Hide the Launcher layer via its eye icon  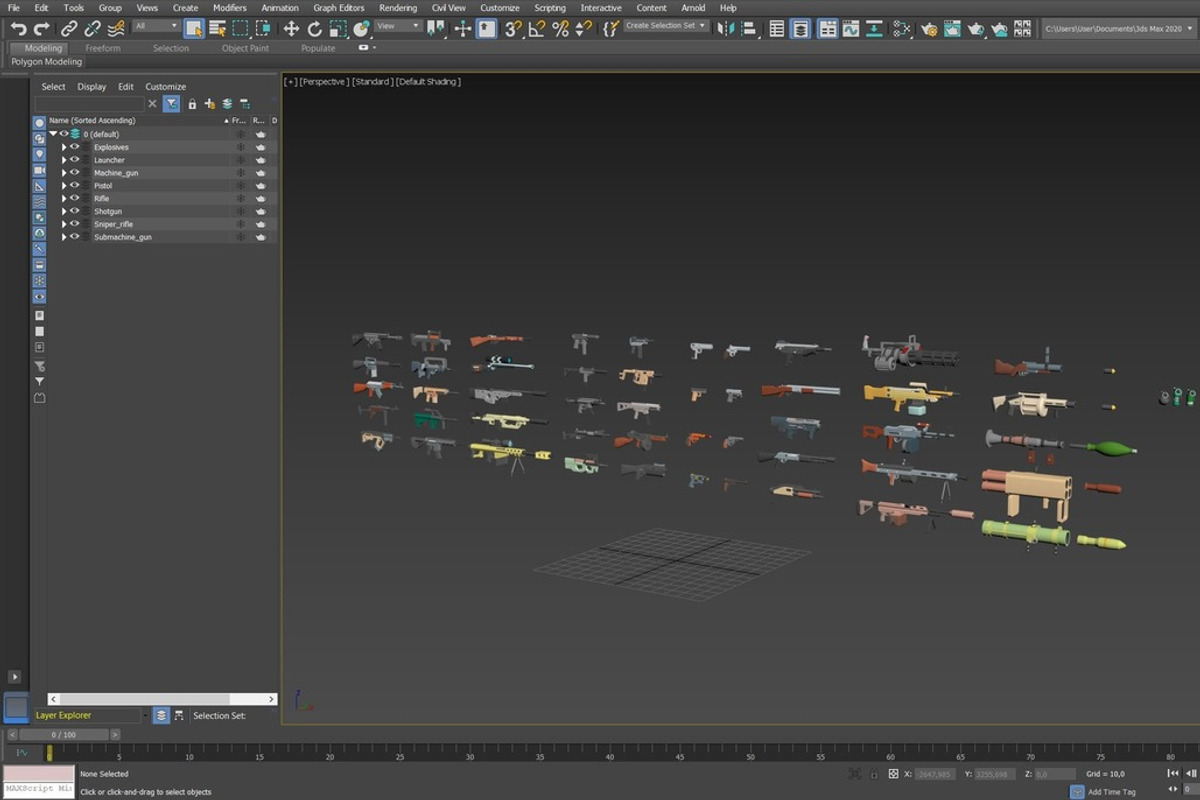74,160
